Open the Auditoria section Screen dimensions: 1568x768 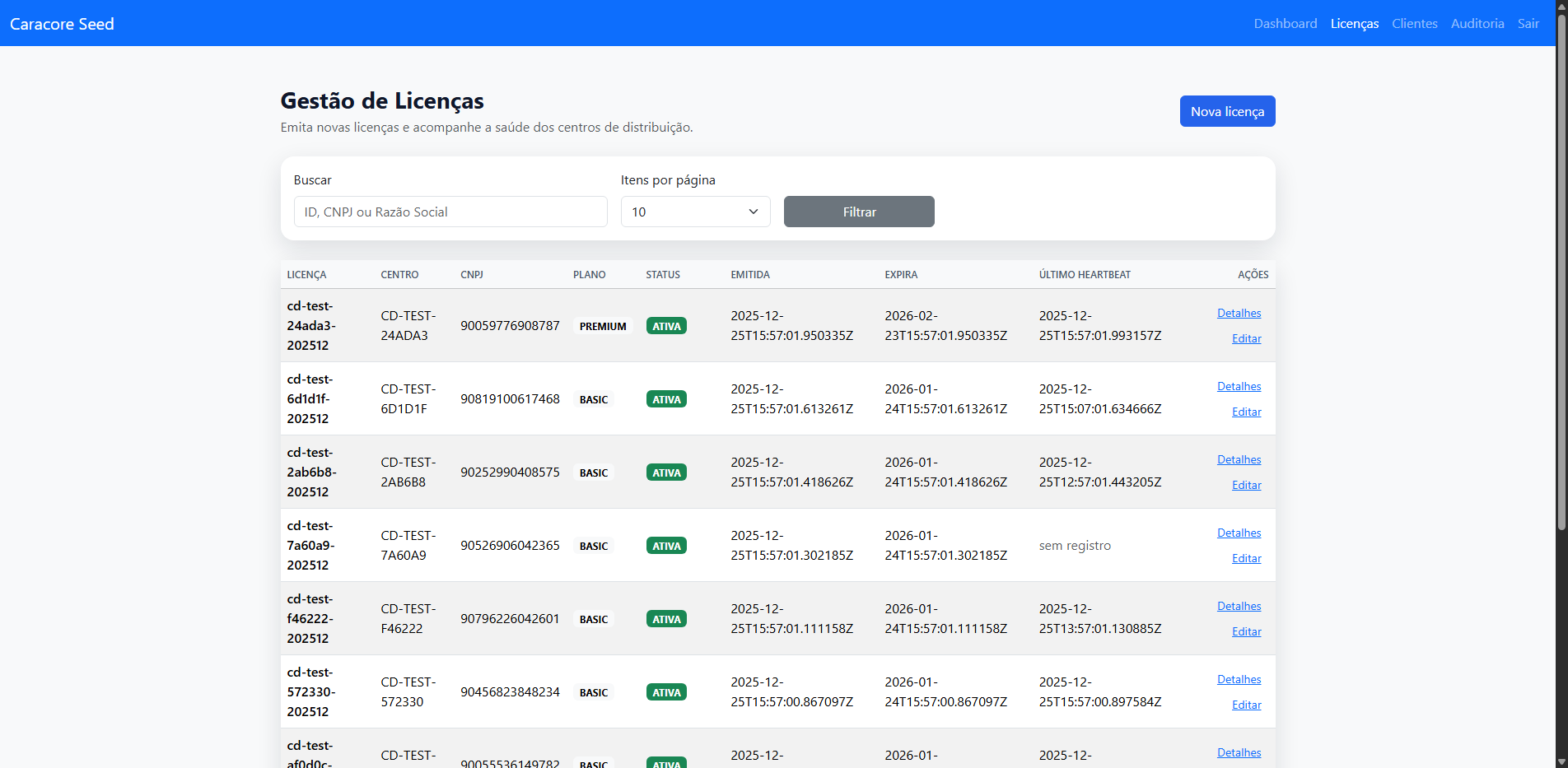(1477, 23)
